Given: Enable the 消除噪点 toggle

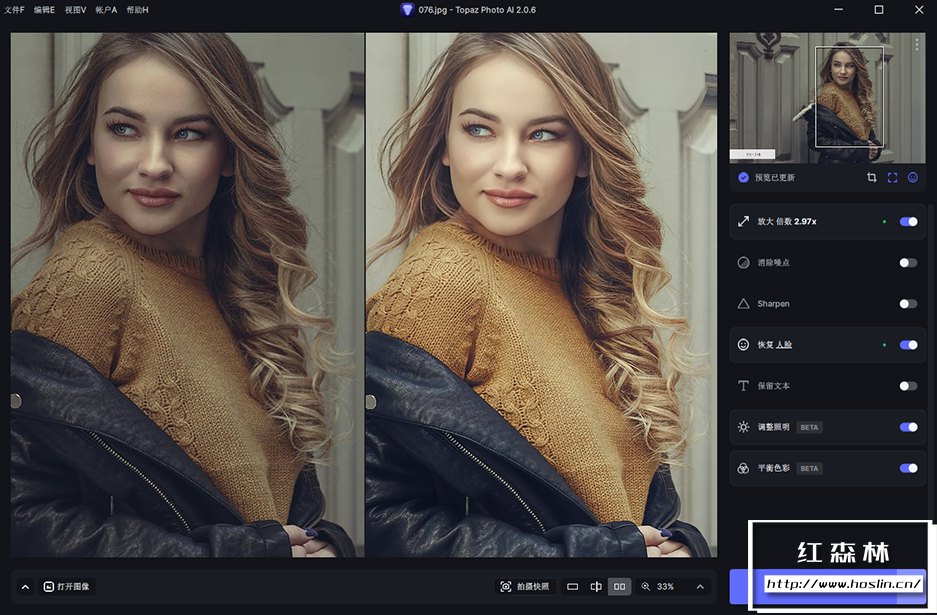Looking at the screenshot, I should (908, 263).
